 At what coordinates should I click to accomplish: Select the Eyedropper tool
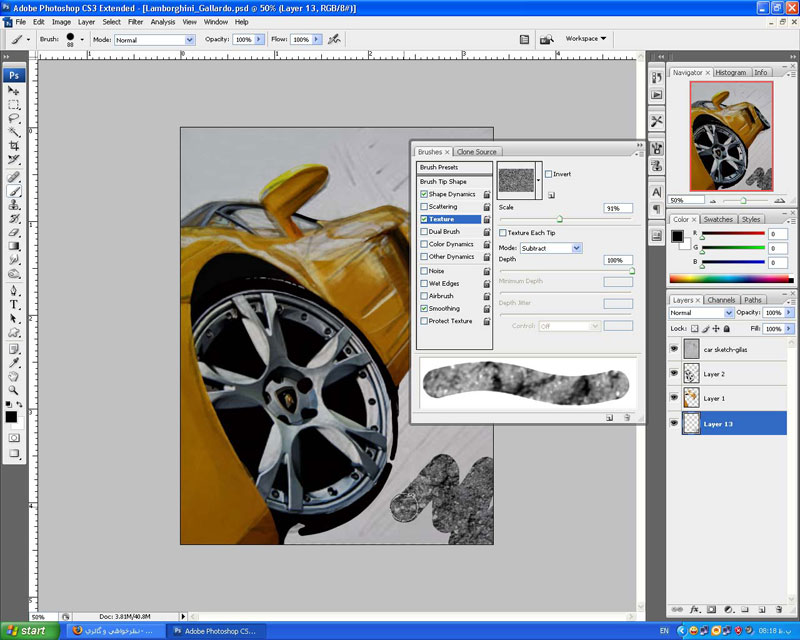(14, 363)
